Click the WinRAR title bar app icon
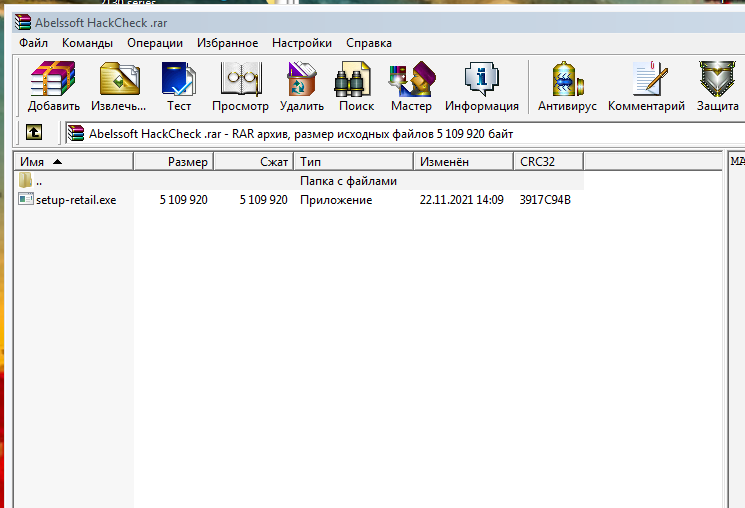Image resolution: width=745 pixels, height=508 pixels. click(23, 22)
